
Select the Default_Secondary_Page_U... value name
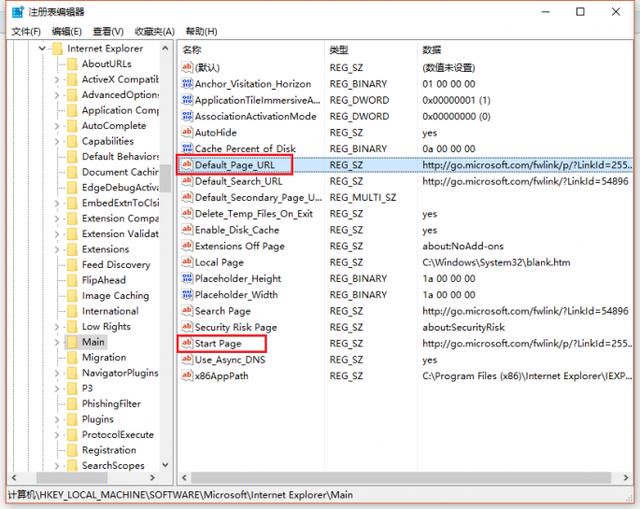pos(258,198)
